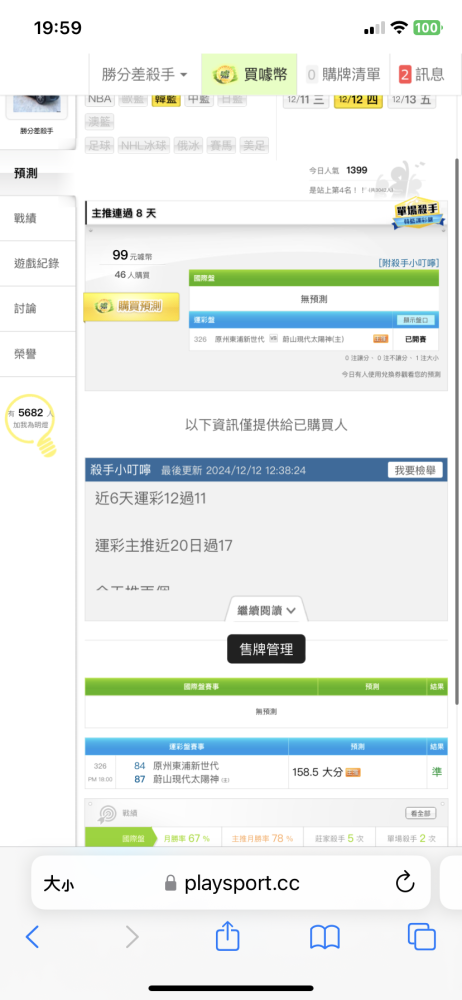The height and width of the screenshot is (1000, 462).
Task: Expand the 繼續閱讀 section
Action: pos(267,610)
